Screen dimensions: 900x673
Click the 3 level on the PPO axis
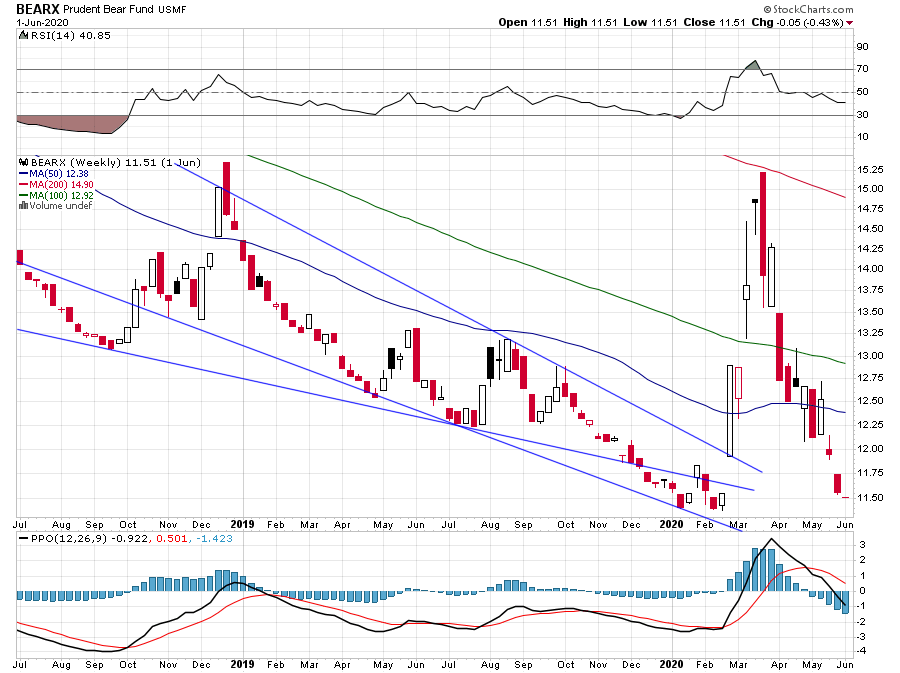coord(863,544)
